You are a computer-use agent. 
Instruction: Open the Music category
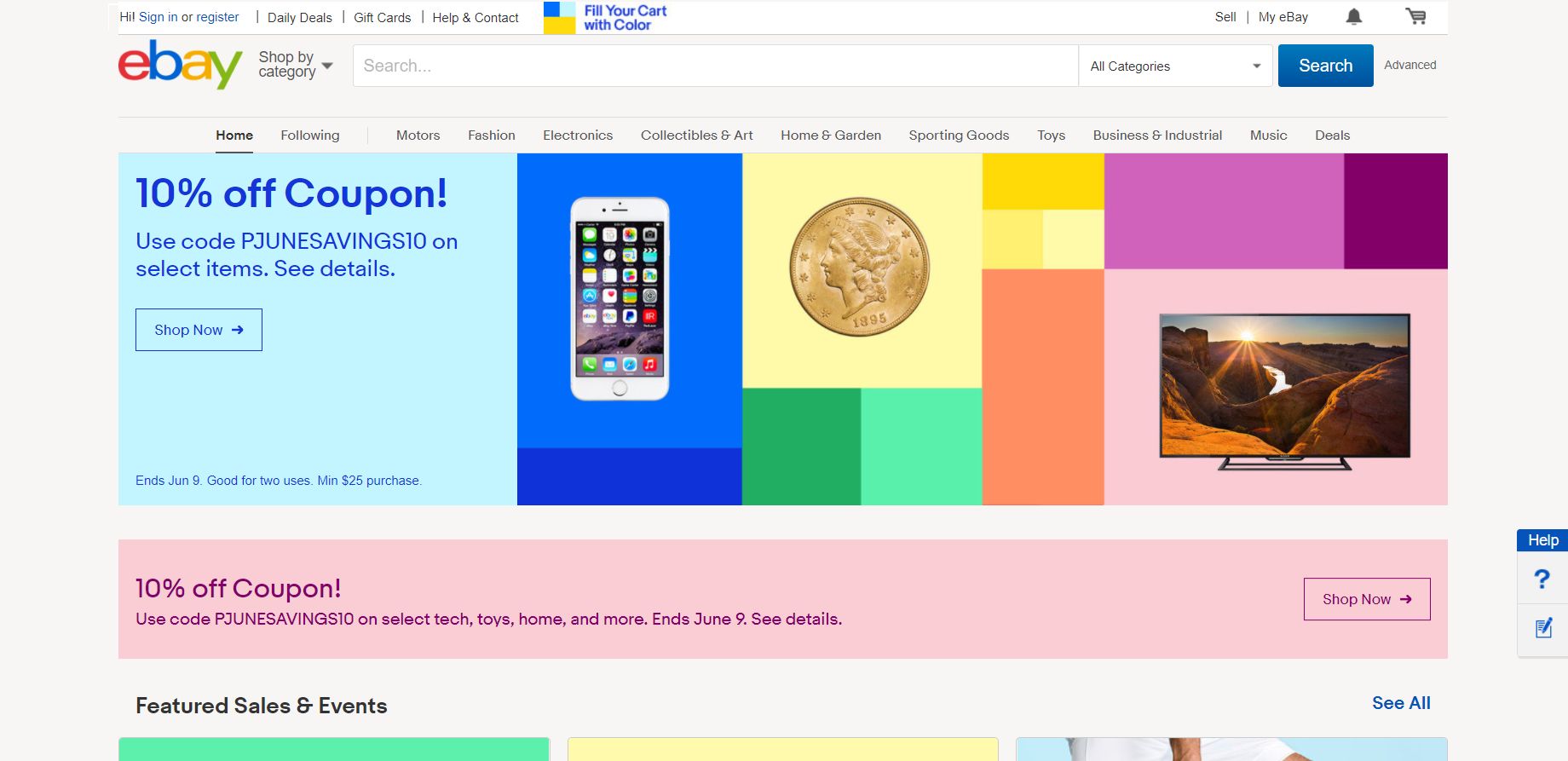point(1269,135)
